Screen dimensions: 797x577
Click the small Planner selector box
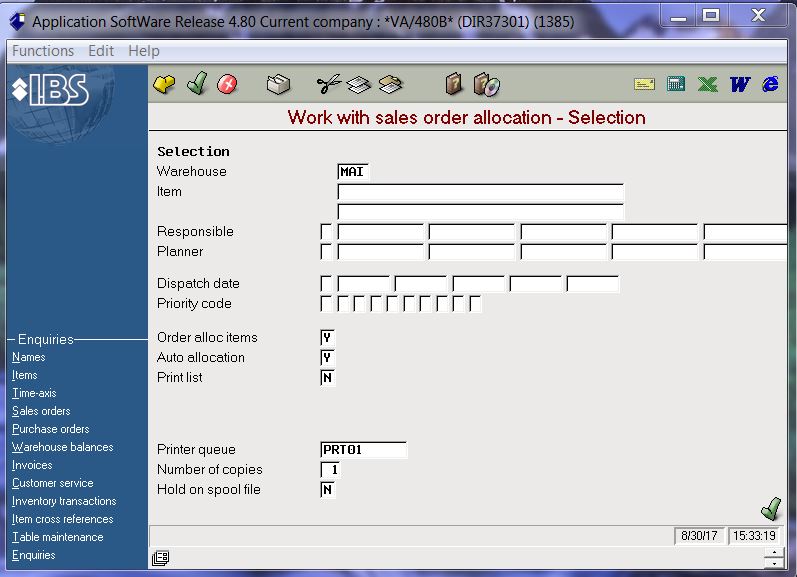point(326,252)
